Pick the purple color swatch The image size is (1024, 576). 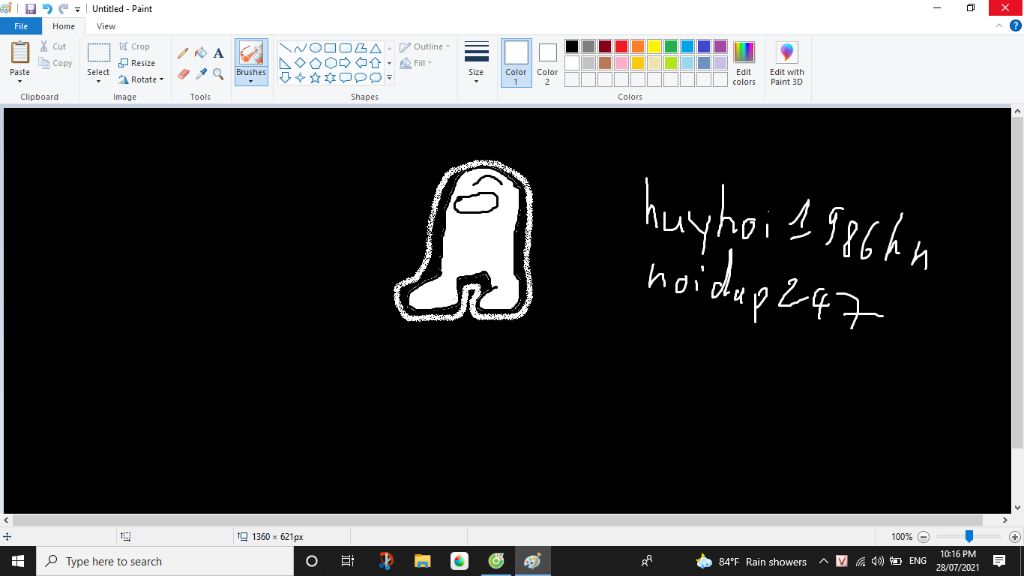pyautogui.click(x=720, y=46)
